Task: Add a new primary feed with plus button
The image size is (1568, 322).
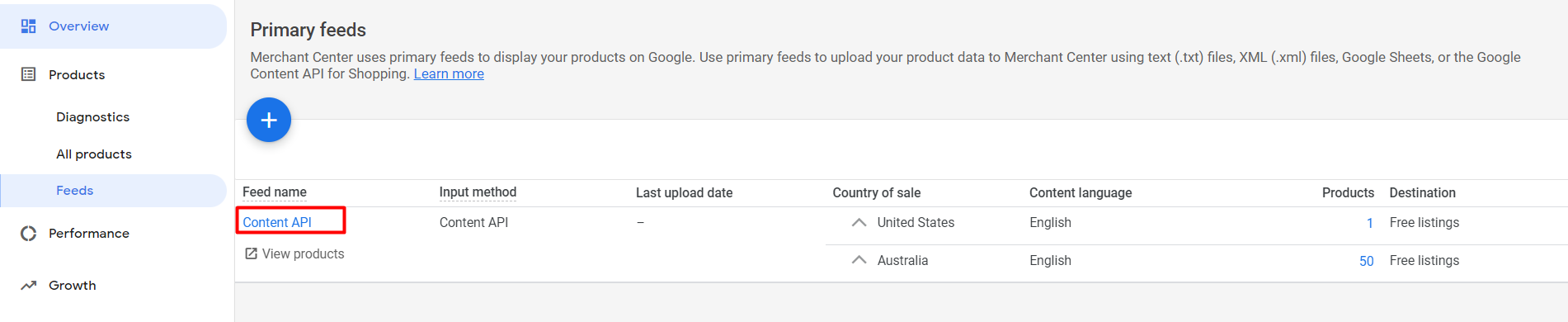Action: point(269,120)
